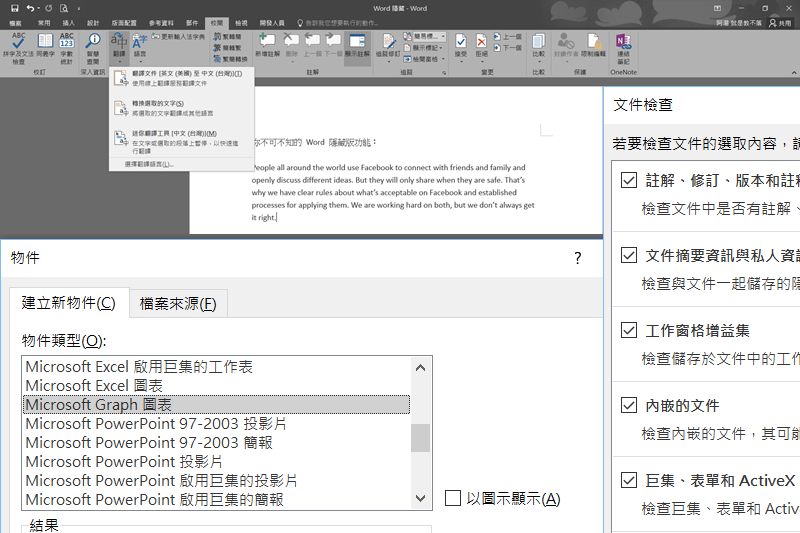Open the Undo history dropdown arrow
Screen dimensions: 800x533
pos(38,8)
